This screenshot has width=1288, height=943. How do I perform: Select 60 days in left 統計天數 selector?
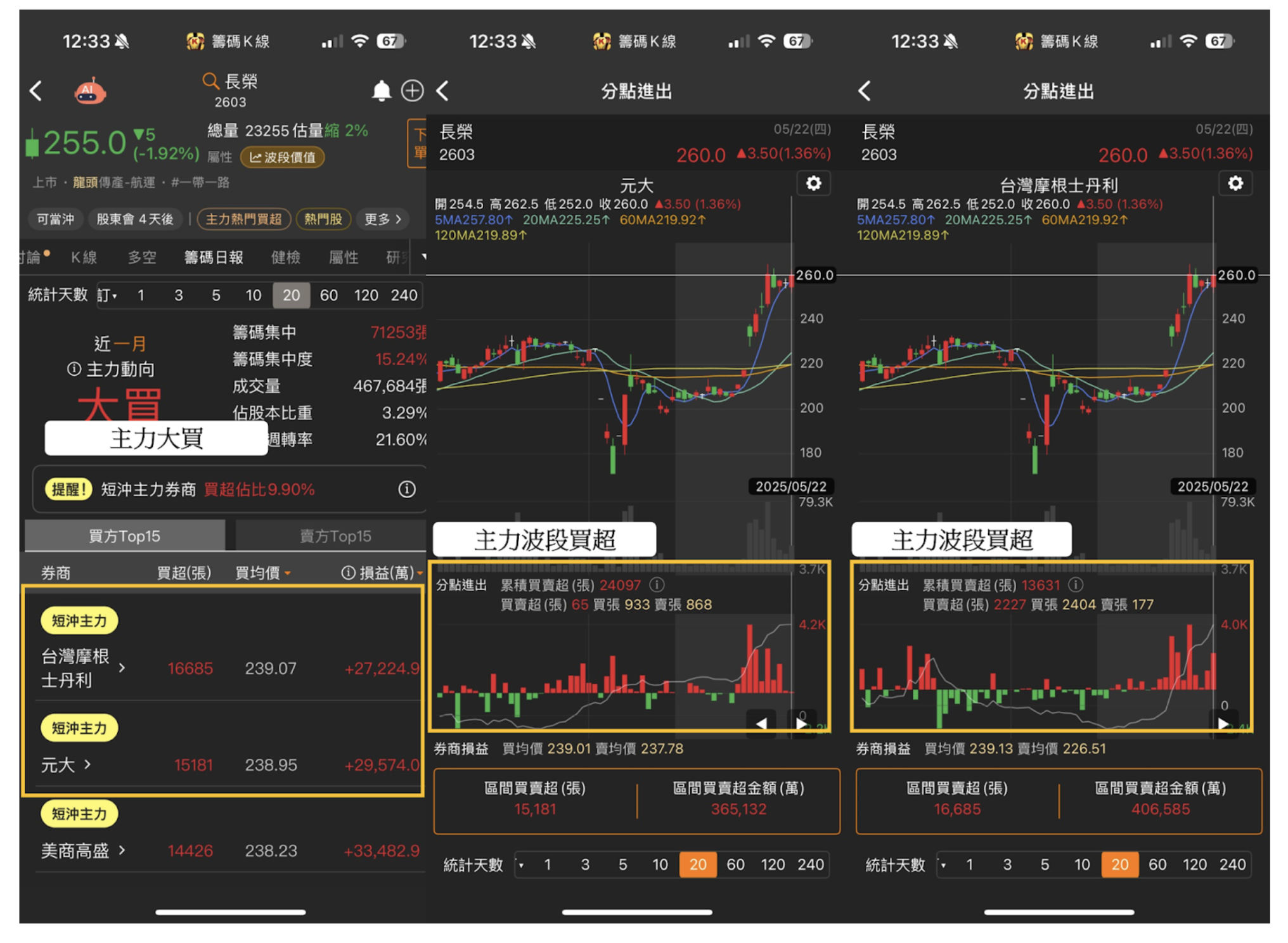click(328, 295)
